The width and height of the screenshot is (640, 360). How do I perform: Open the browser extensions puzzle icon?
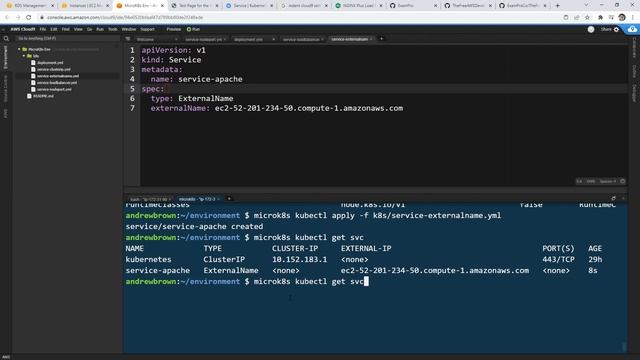click(600, 18)
